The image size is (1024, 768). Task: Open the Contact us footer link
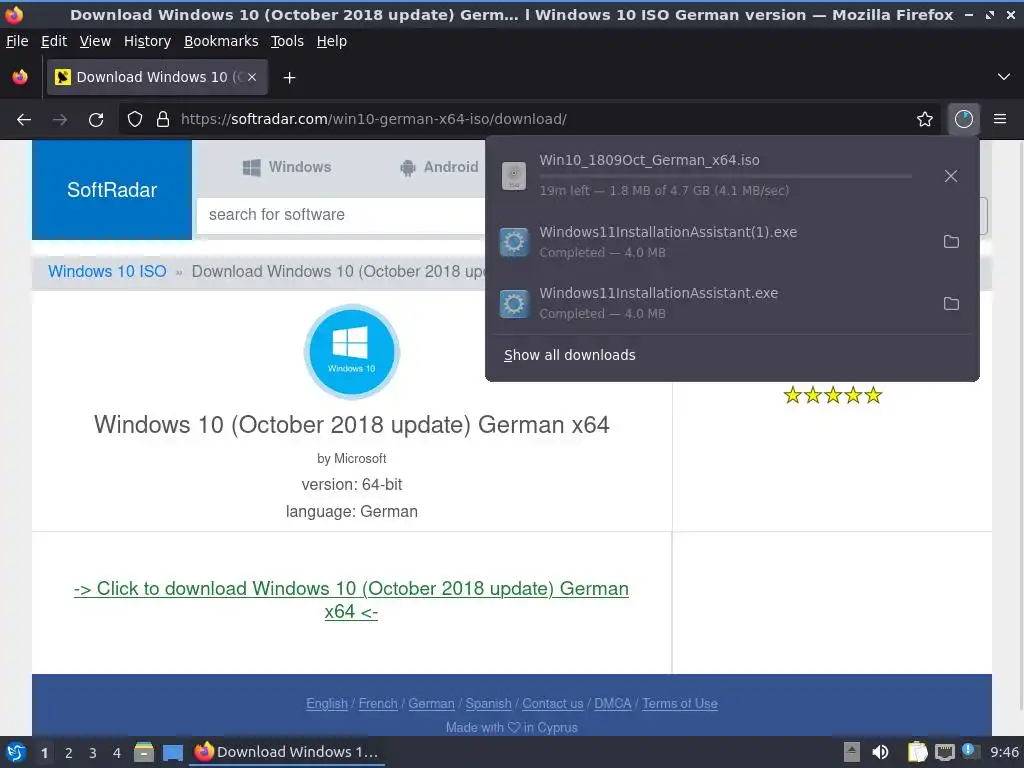pos(552,704)
